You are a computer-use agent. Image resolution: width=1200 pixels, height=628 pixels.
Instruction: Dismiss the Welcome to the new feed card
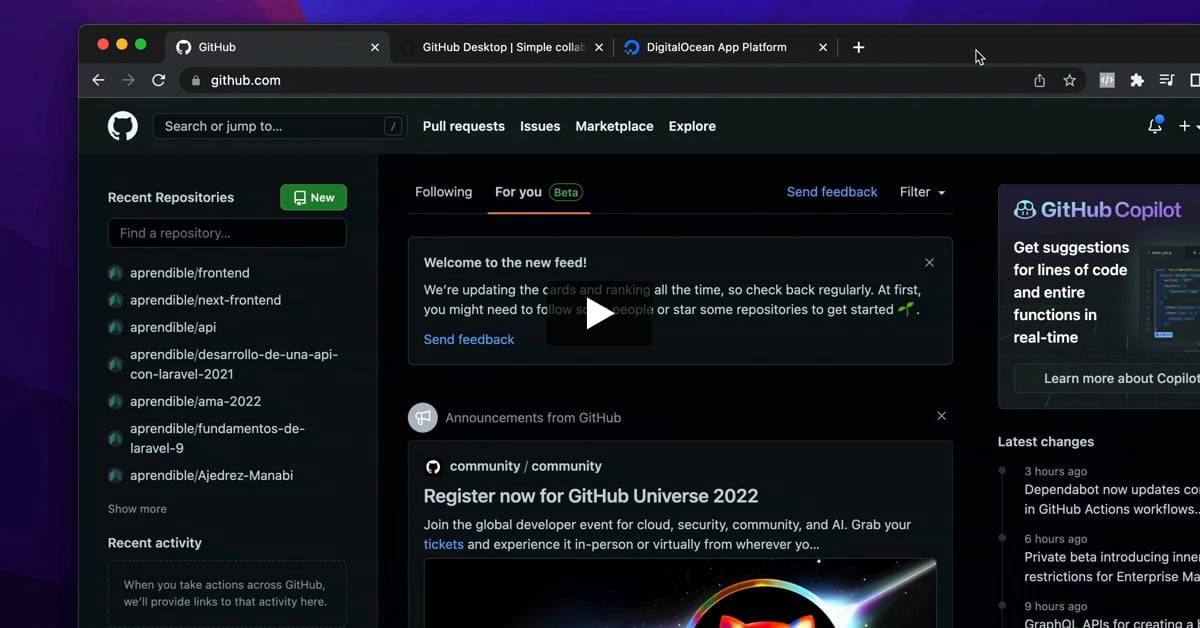tap(930, 263)
